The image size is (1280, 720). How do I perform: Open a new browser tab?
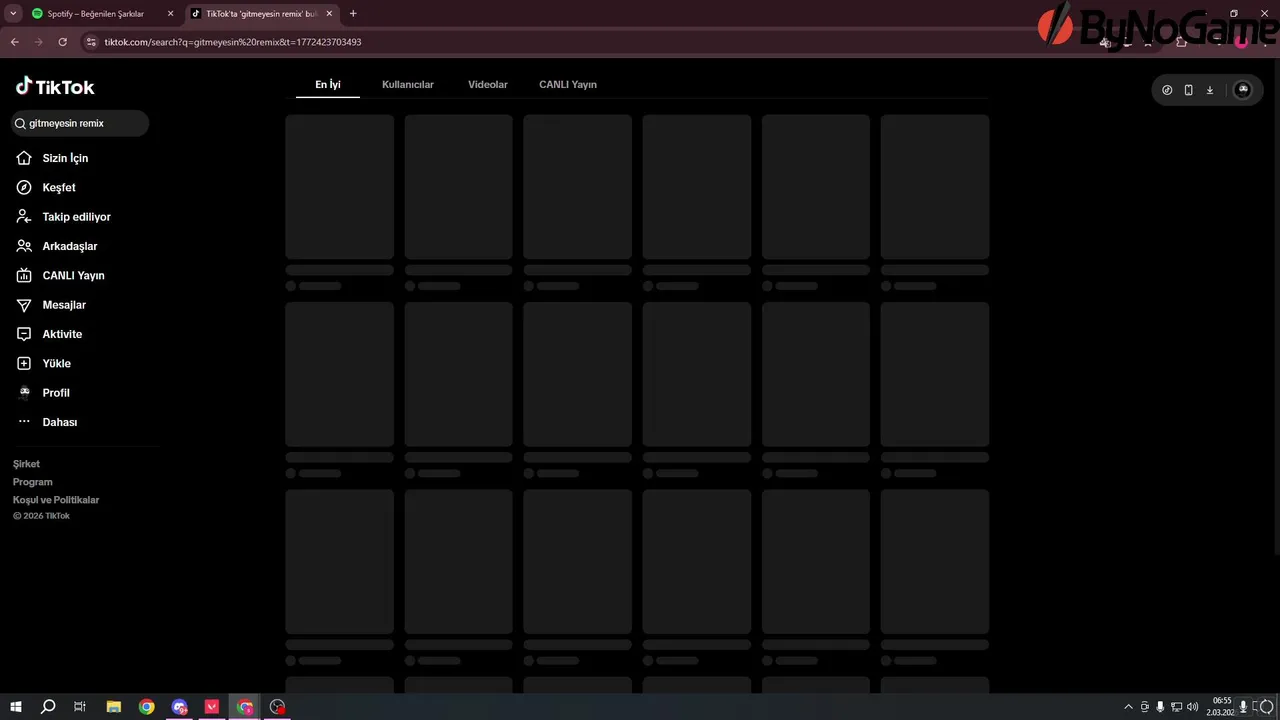(353, 14)
